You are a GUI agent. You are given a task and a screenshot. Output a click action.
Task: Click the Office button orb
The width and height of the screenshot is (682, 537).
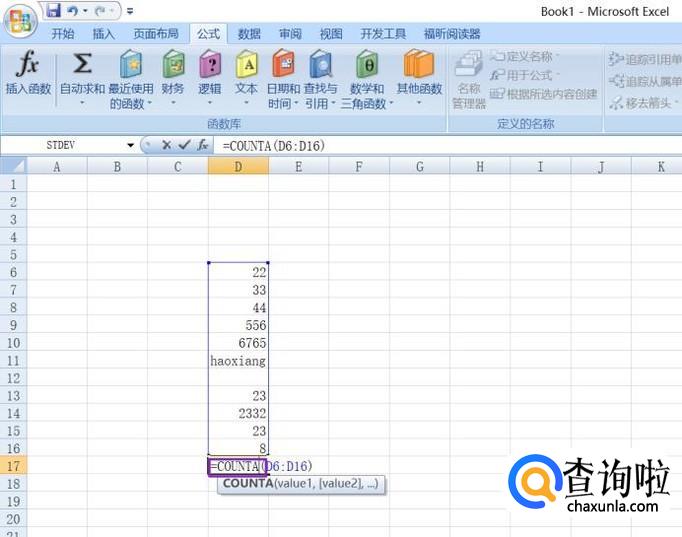(20, 20)
